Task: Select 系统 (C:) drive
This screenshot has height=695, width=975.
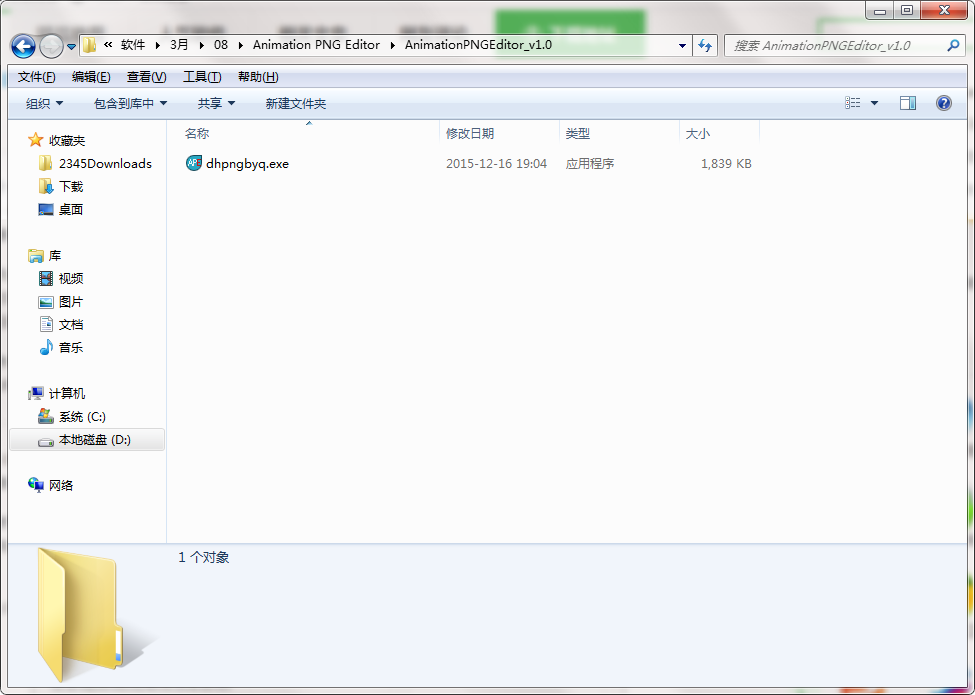Action: click(x=82, y=417)
